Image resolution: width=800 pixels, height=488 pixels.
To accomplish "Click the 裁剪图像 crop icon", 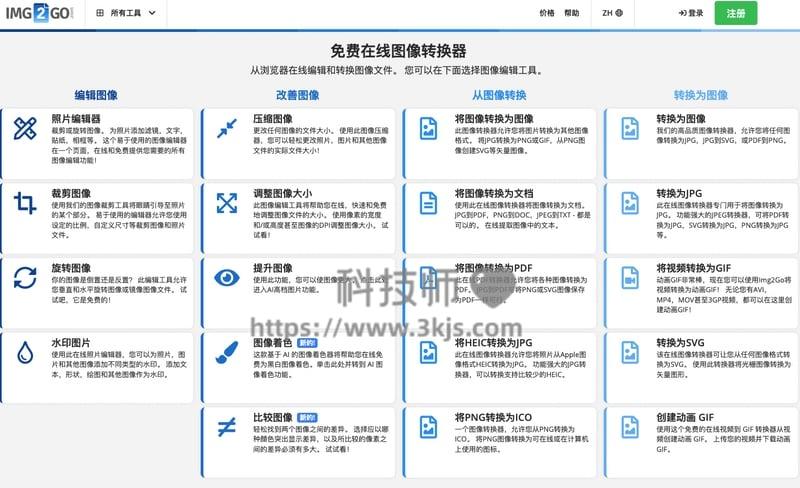I will pos(25,203).
